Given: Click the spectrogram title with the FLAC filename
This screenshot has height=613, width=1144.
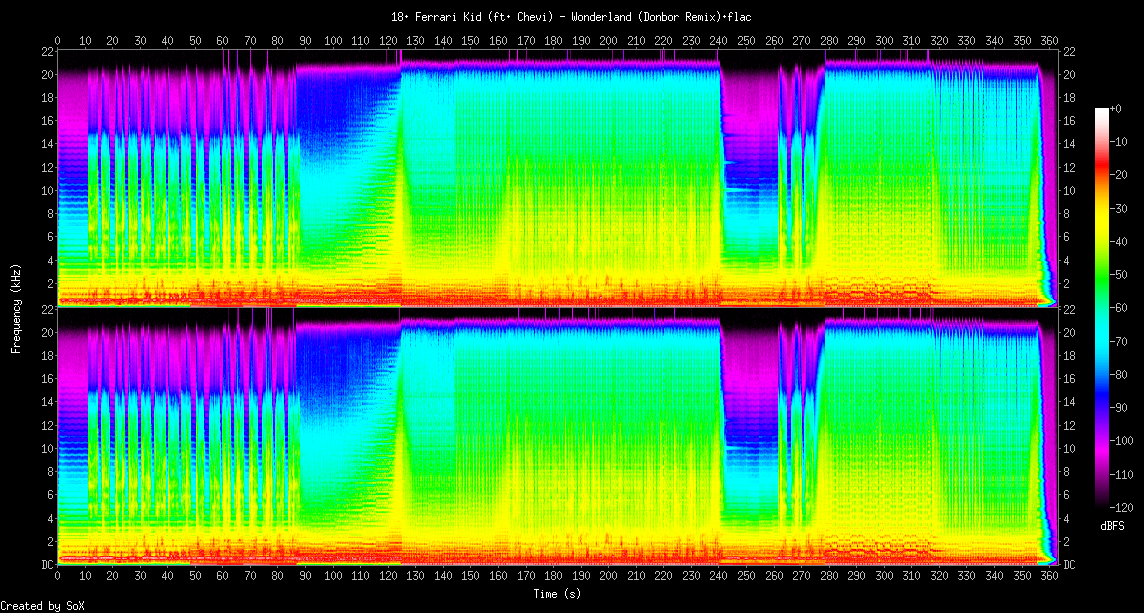Looking at the screenshot, I should (x=571, y=17).
